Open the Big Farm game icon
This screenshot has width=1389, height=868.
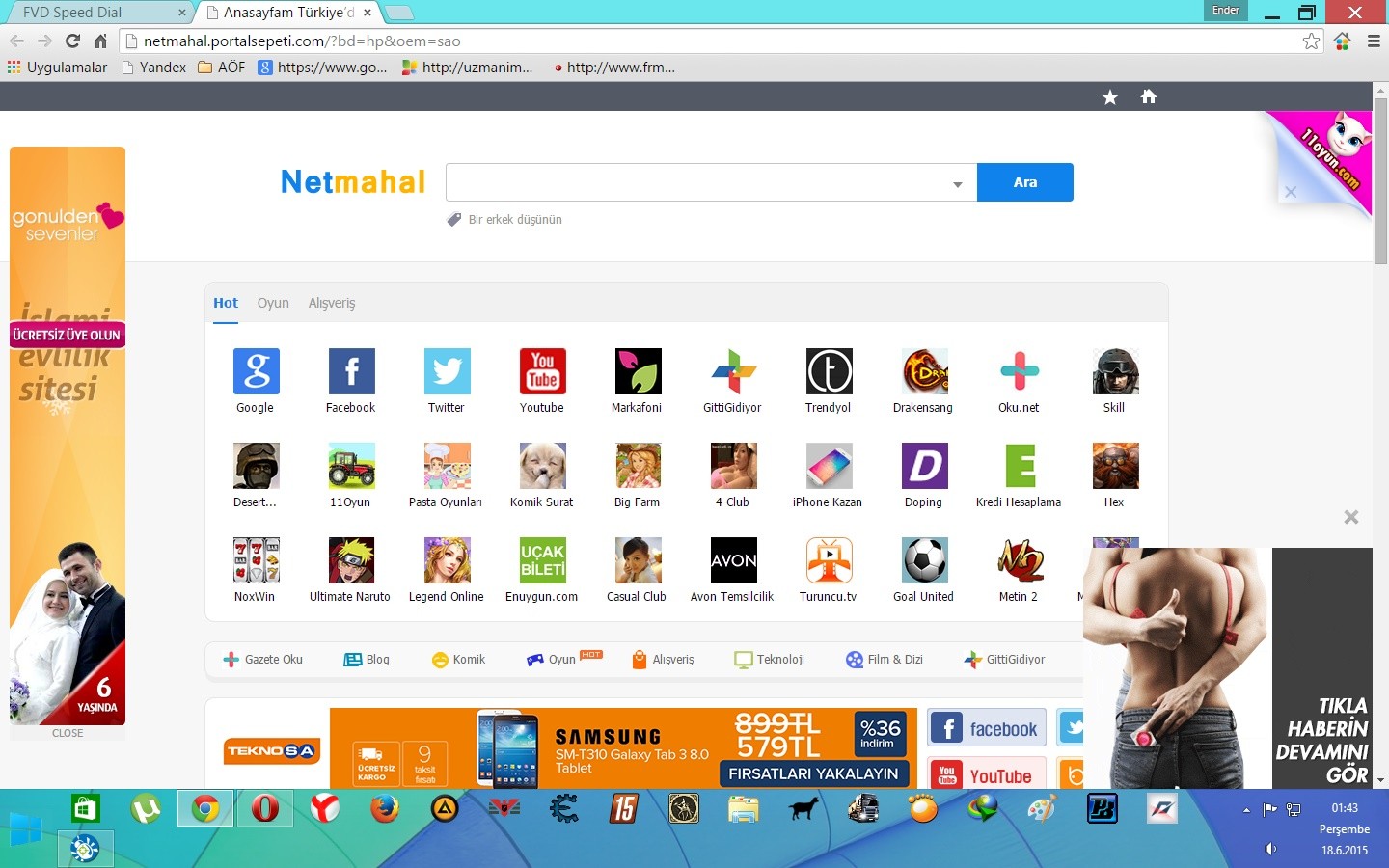click(638, 466)
